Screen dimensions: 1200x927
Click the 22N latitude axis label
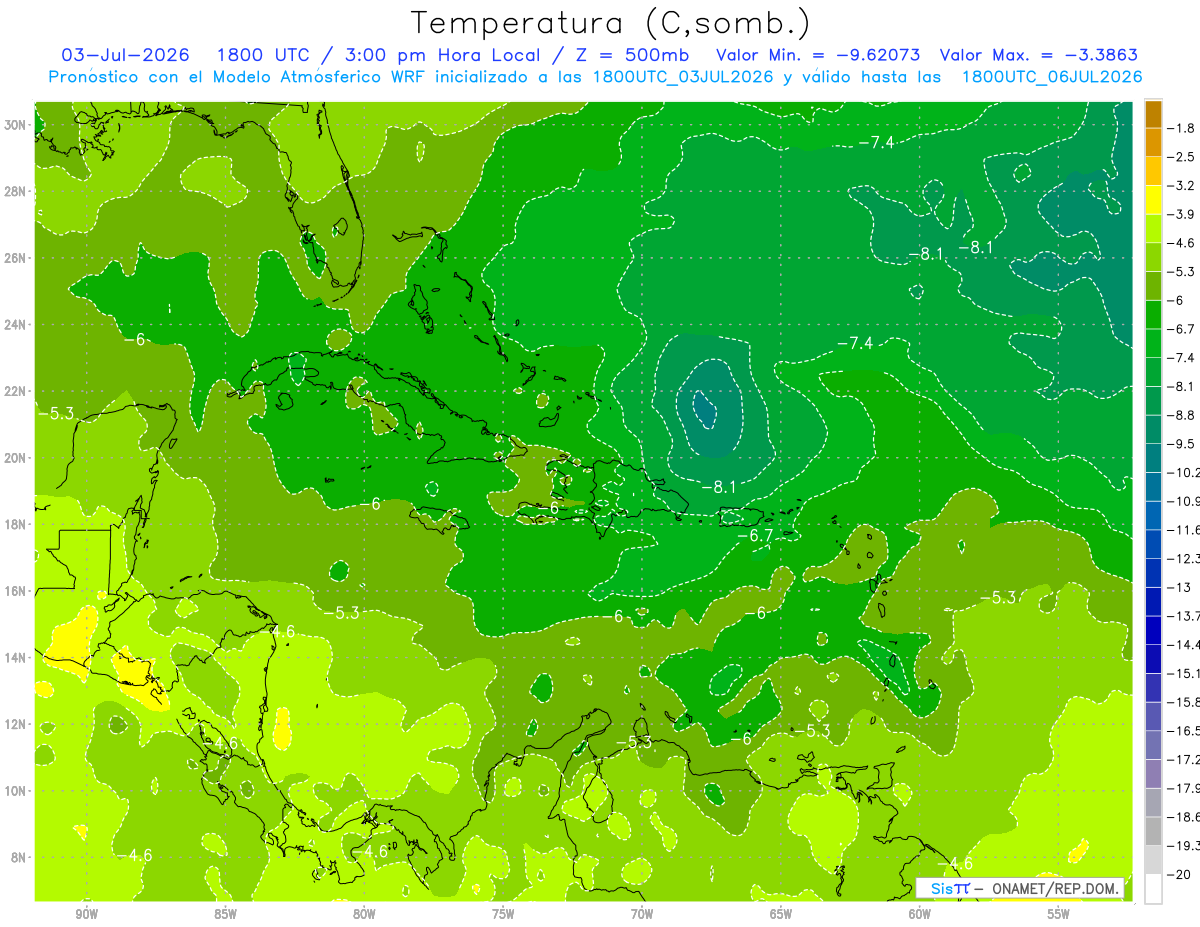point(16,391)
